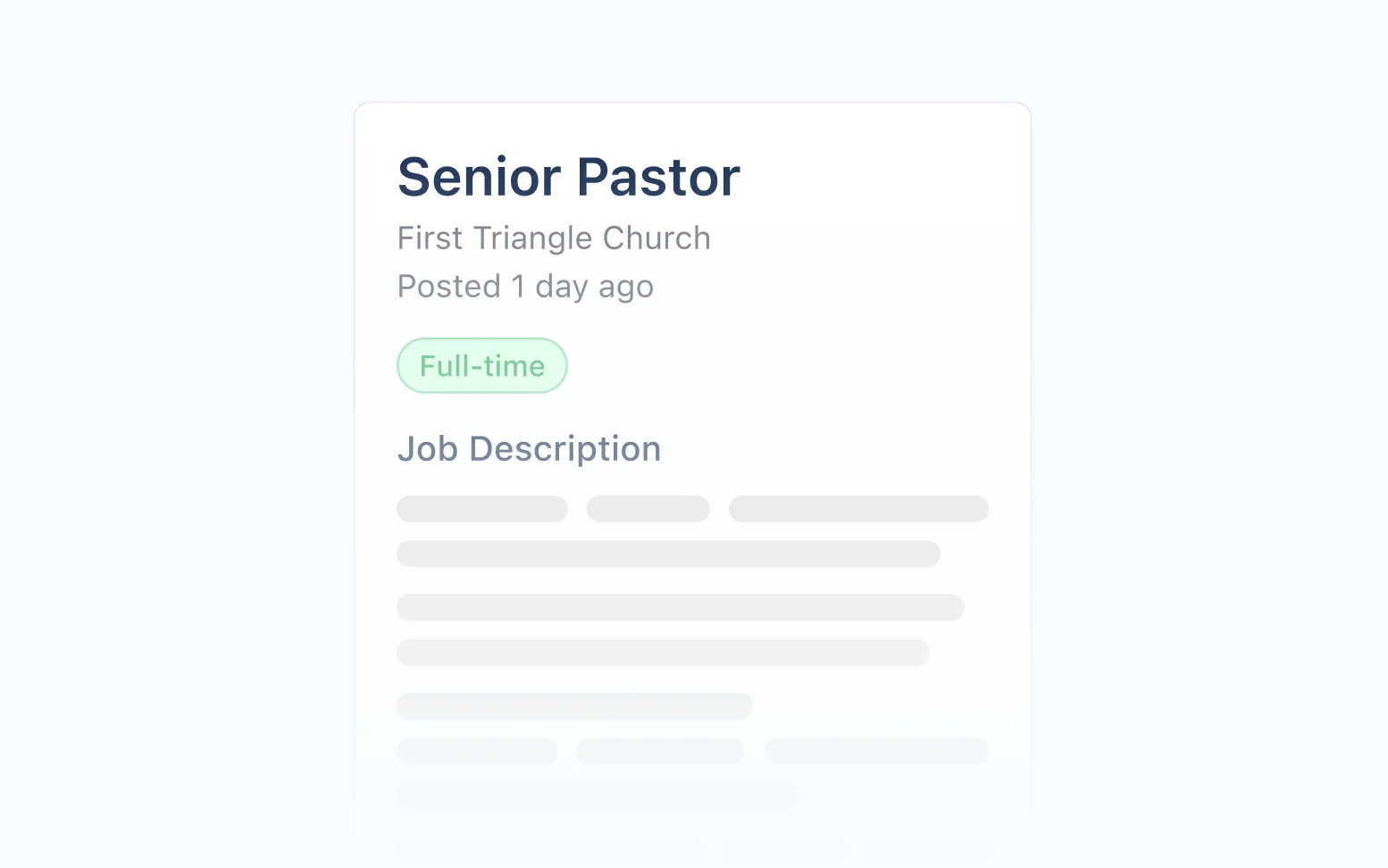Select the placeholder line near the card bottom
1388x868 pixels.
click(597, 796)
